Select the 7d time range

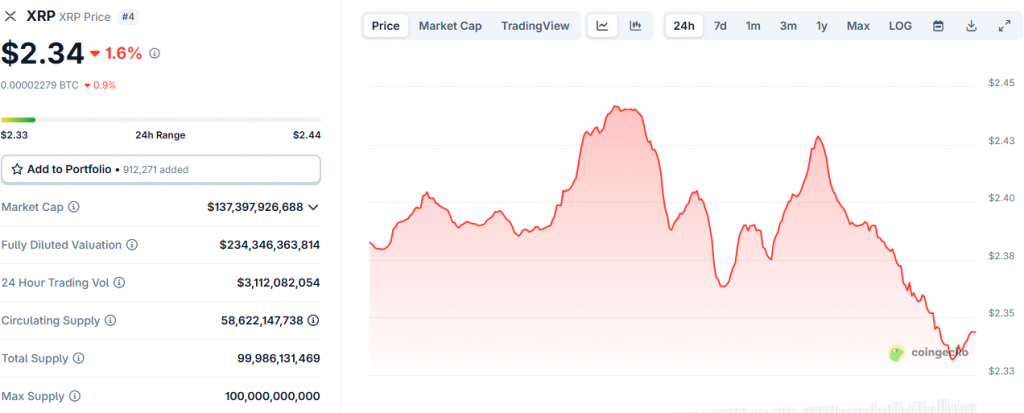[720, 26]
